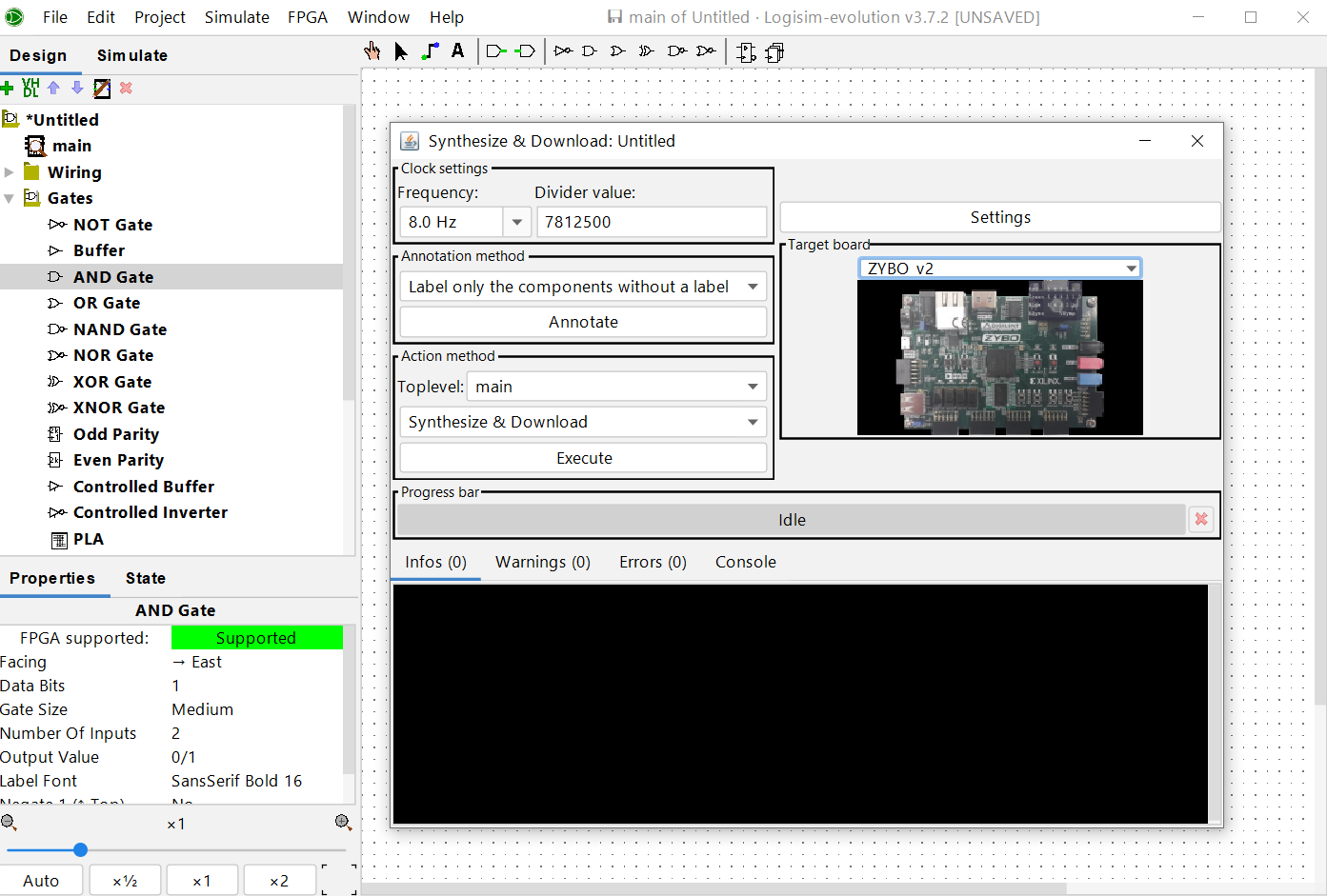Viewport: 1327px width, 896px height.
Task: Open the clock Frequency dropdown
Action: click(x=516, y=222)
